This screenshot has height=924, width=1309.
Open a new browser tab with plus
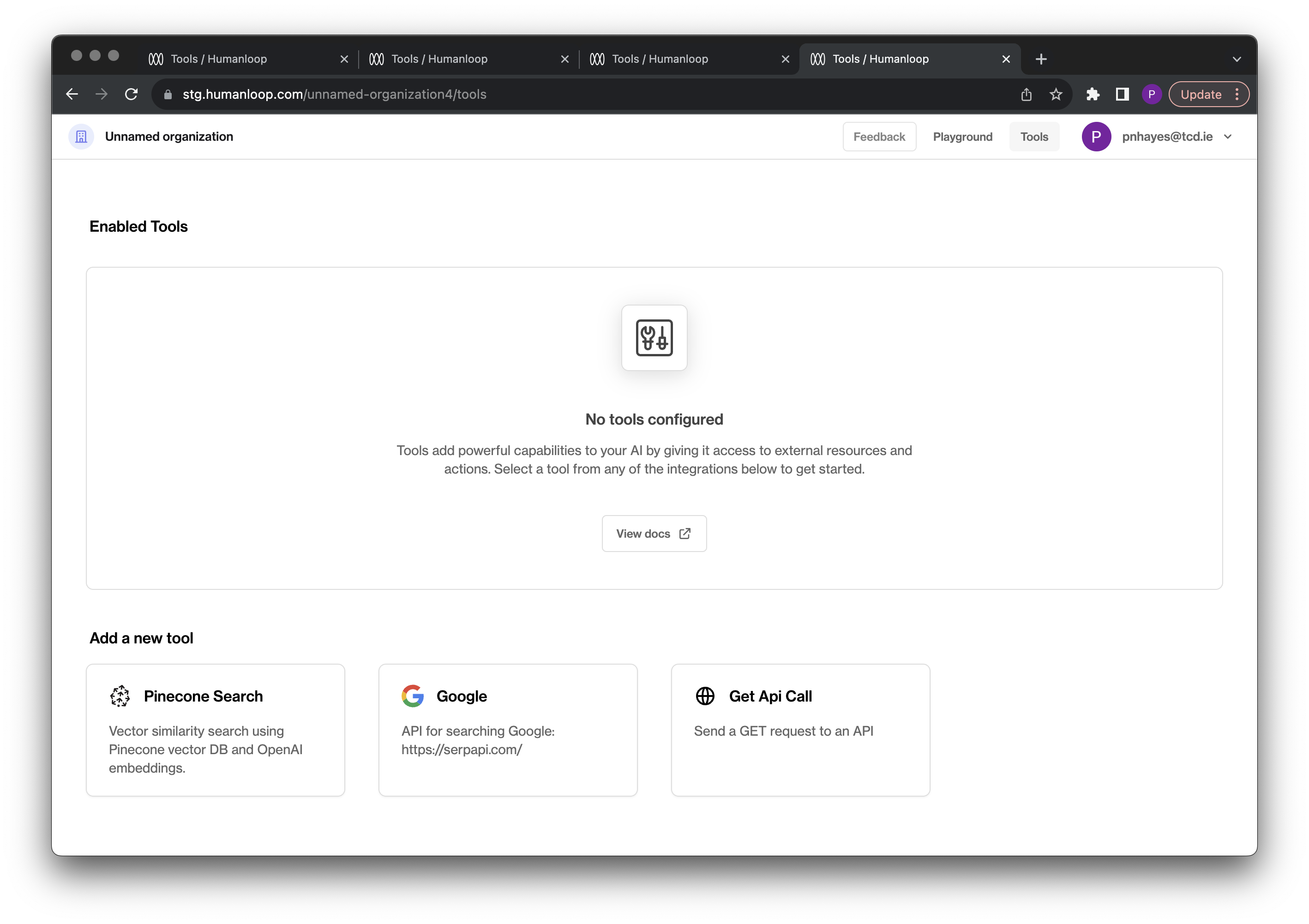(1041, 59)
